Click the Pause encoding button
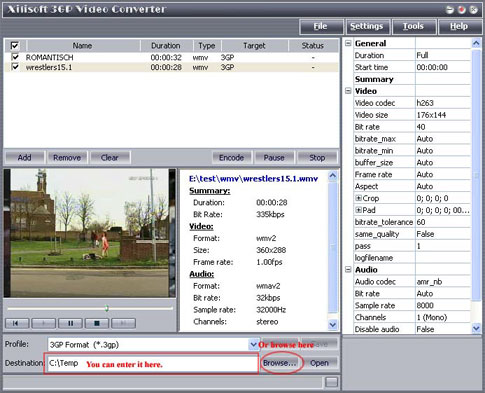 click(x=274, y=157)
